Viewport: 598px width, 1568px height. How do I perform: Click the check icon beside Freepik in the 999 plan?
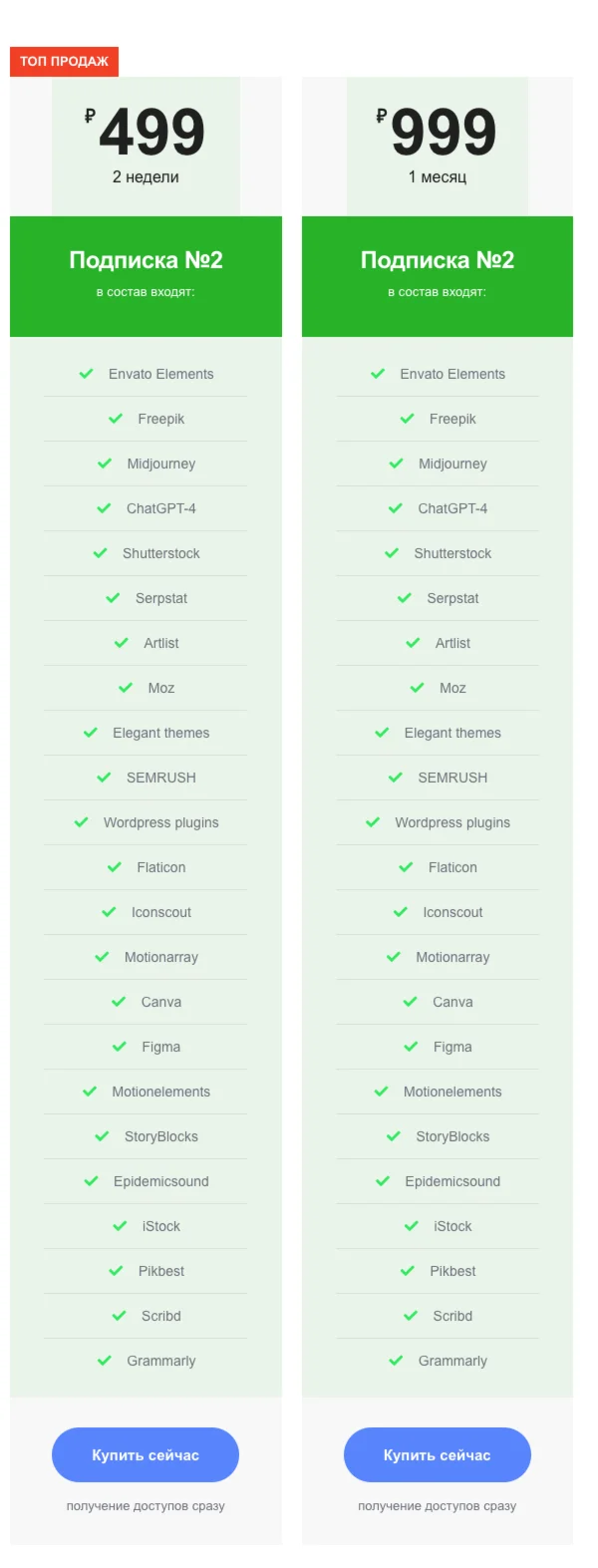pyautogui.click(x=407, y=419)
